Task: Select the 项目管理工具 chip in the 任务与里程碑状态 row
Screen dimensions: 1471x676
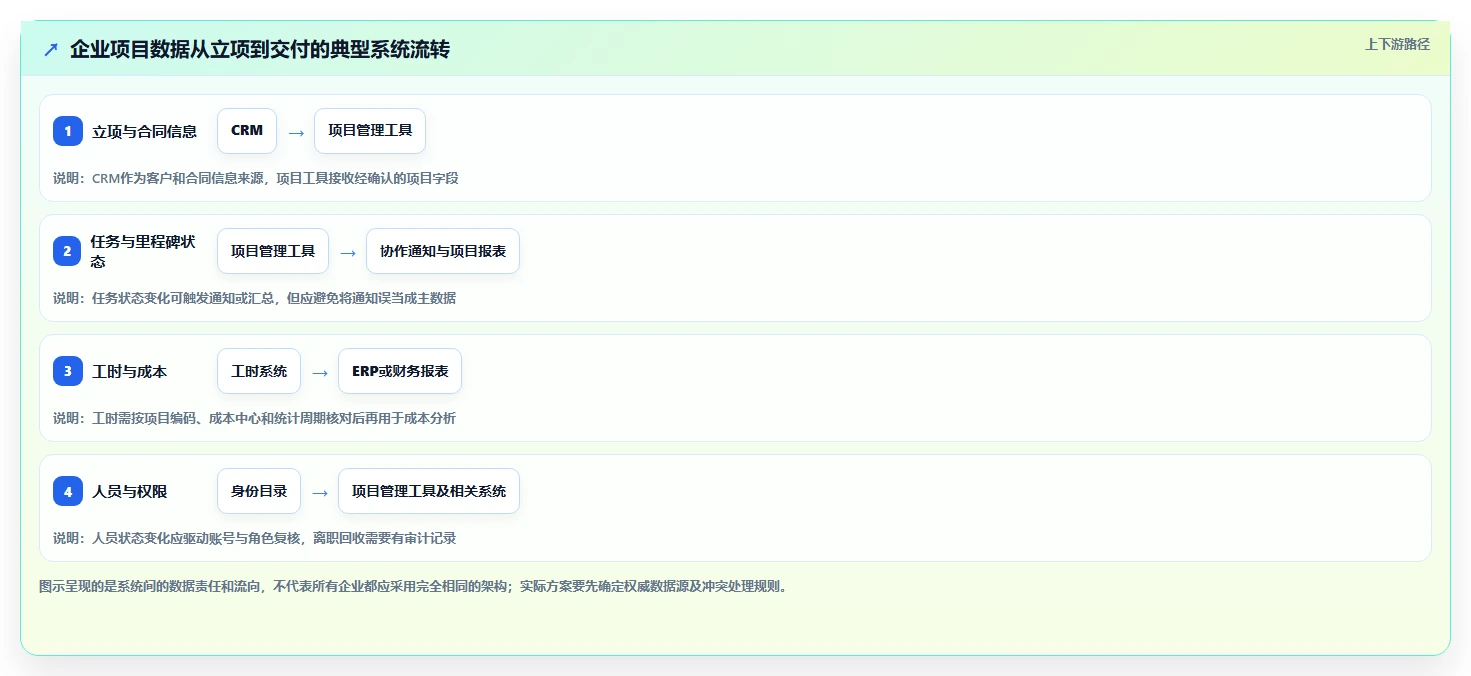Action: point(273,251)
